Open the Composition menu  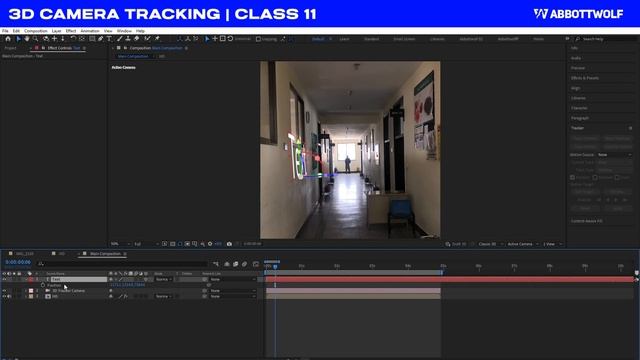pos(36,31)
